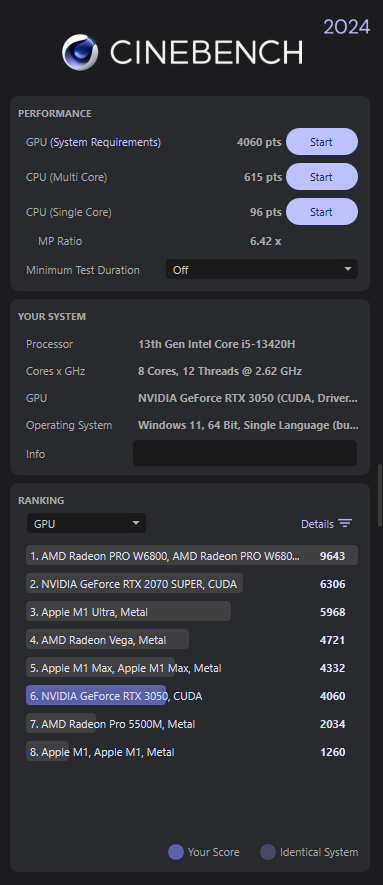The width and height of the screenshot is (383, 885).
Task: Click the Identical System legend circle
Action: click(x=268, y=852)
